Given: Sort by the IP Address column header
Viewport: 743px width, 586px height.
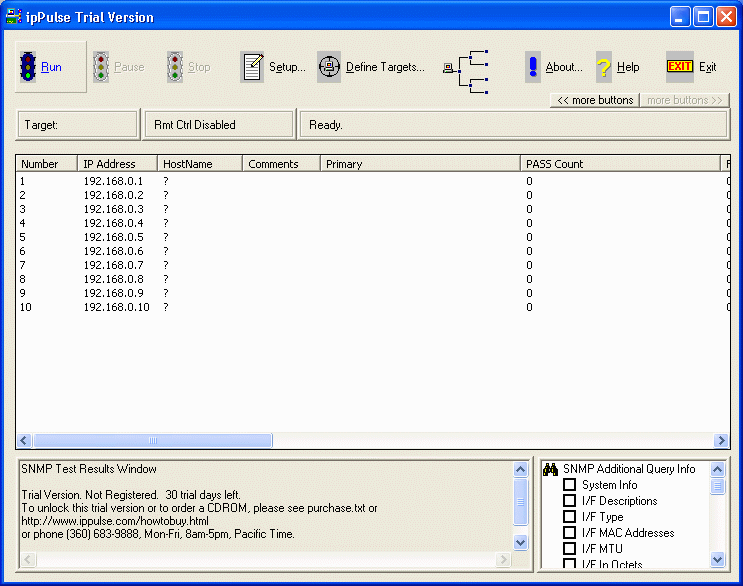Looking at the screenshot, I should coord(117,164).
